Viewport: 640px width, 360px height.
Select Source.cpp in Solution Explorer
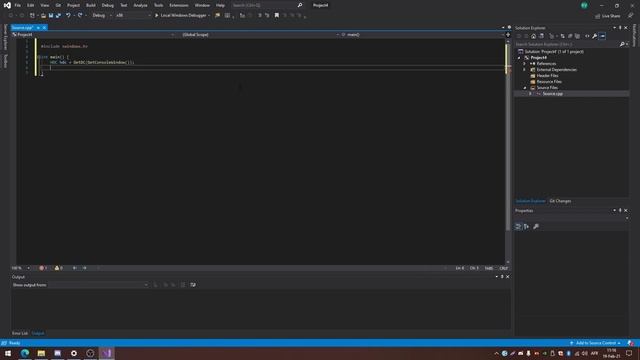point(553,94)
